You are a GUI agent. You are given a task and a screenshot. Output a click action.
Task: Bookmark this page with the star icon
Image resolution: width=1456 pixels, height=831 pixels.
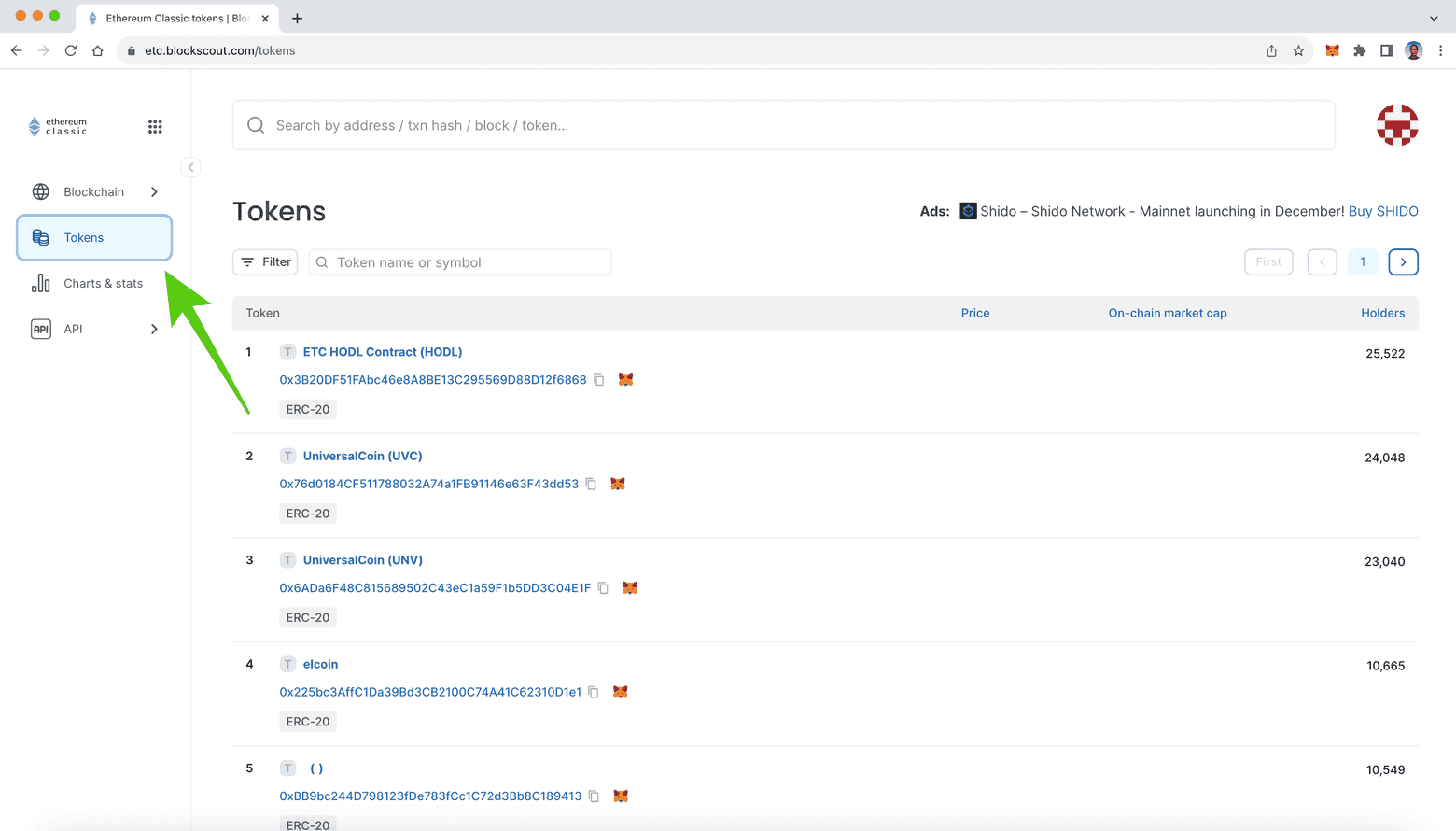click(1298, 50)
